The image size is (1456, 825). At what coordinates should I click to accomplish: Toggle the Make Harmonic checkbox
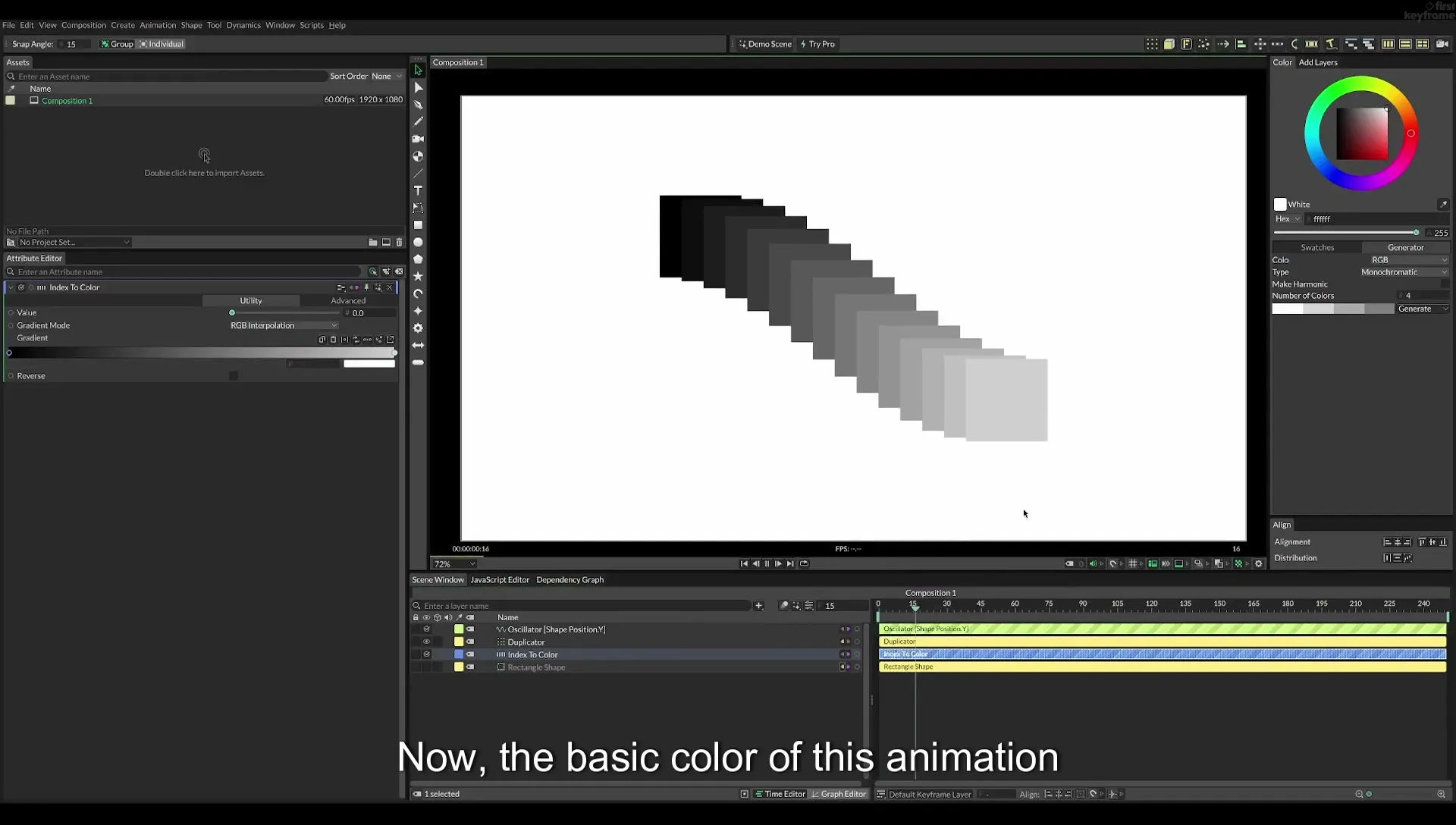tap(1444, 284)
